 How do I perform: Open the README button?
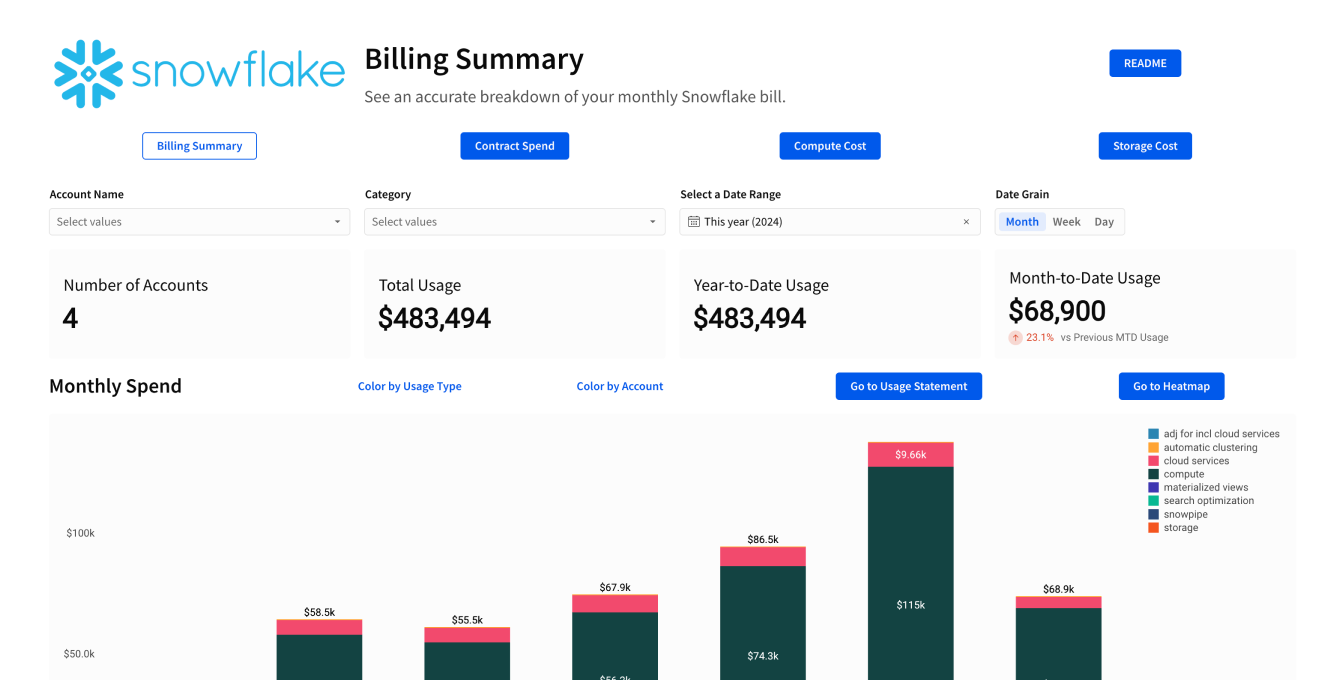[x=1145, y=63]
